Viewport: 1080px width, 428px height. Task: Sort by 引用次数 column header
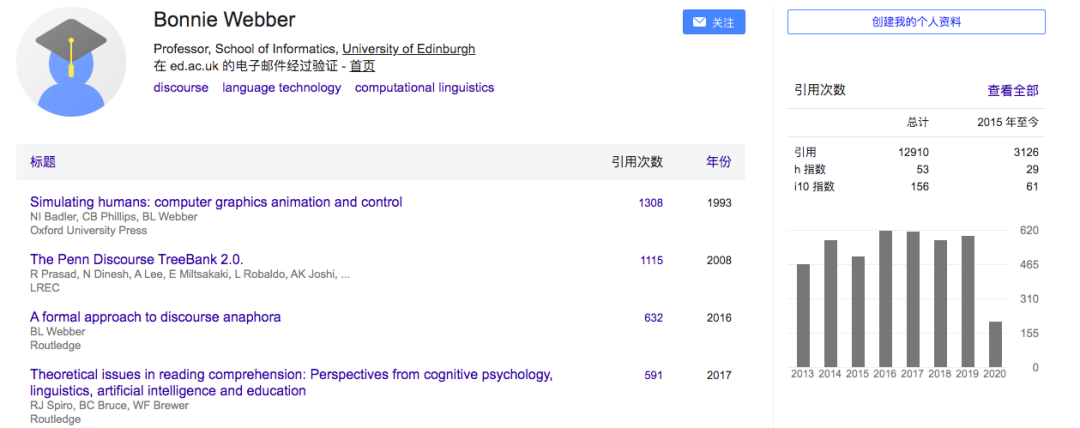[637, 162]
